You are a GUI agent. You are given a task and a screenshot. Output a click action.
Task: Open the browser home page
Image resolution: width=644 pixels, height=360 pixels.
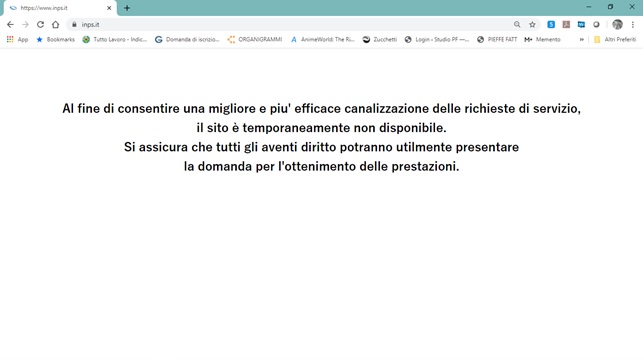coord(55,25)
